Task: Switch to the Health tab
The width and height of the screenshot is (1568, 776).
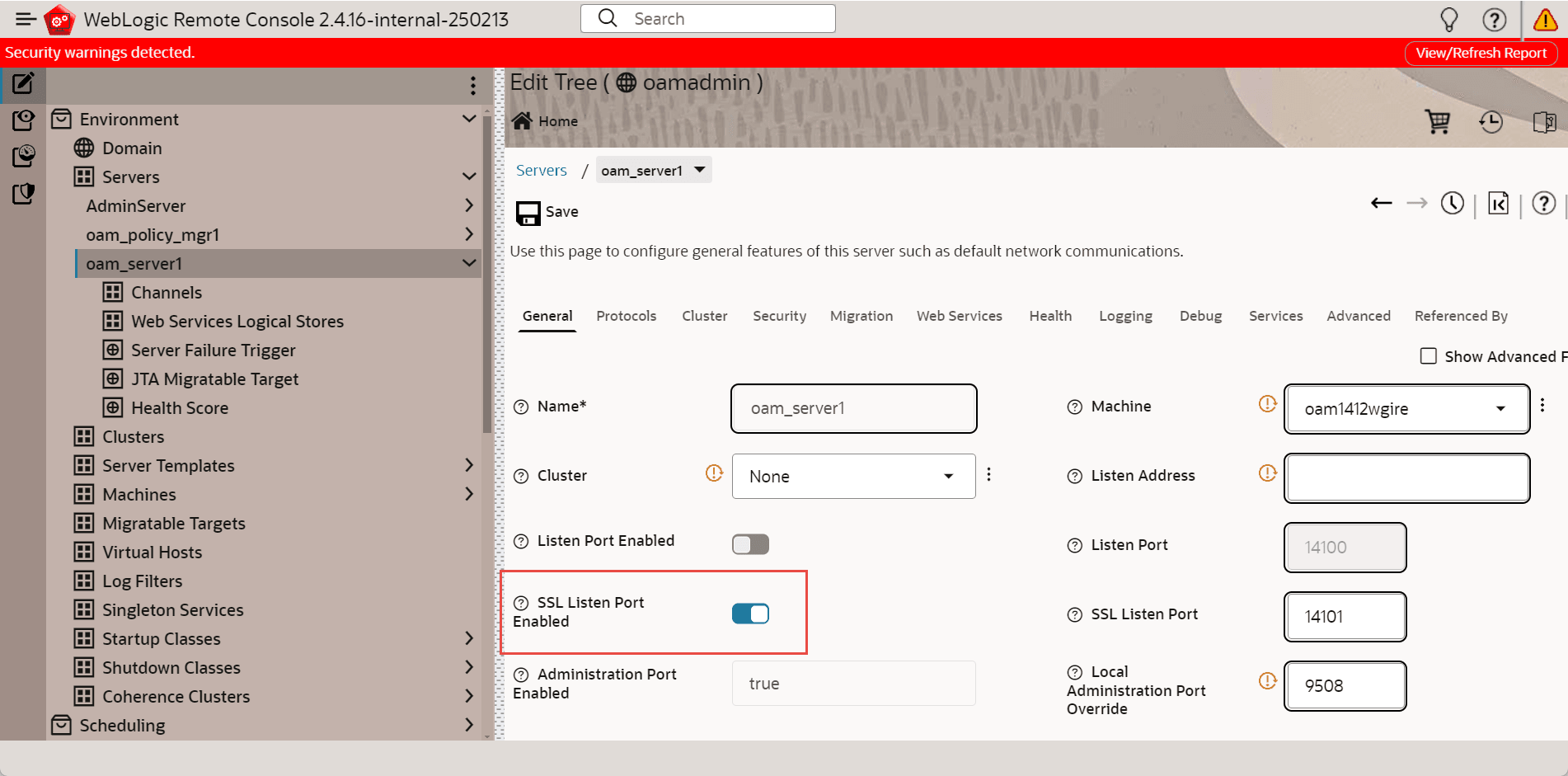Action: (1050, 316)
